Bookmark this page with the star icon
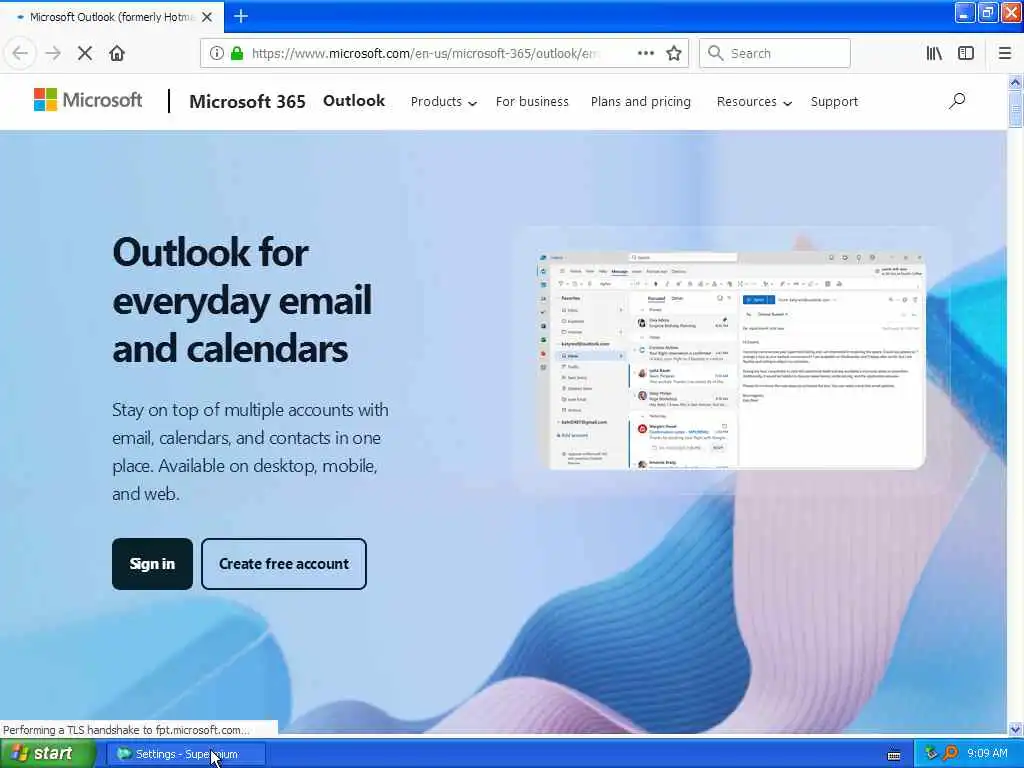 point(674,53)
